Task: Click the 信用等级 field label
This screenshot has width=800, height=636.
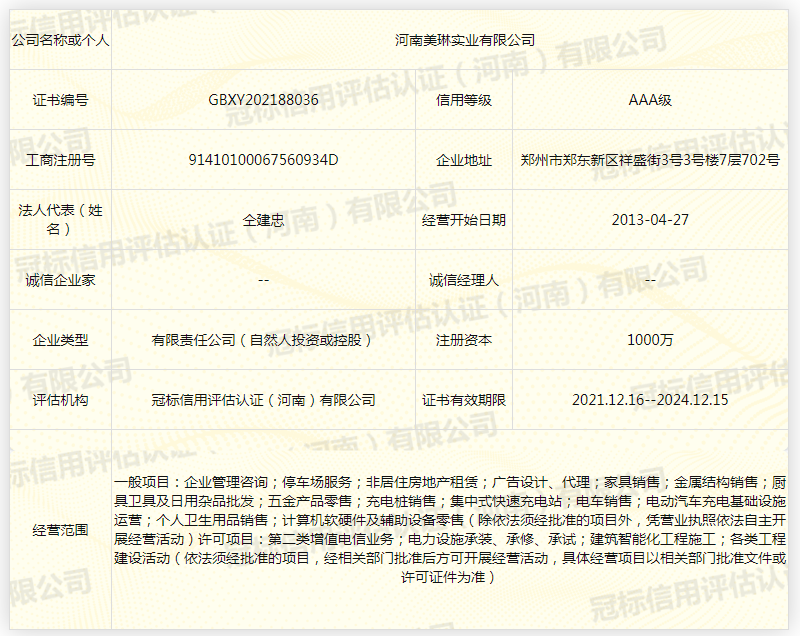Action: point(464,100)
